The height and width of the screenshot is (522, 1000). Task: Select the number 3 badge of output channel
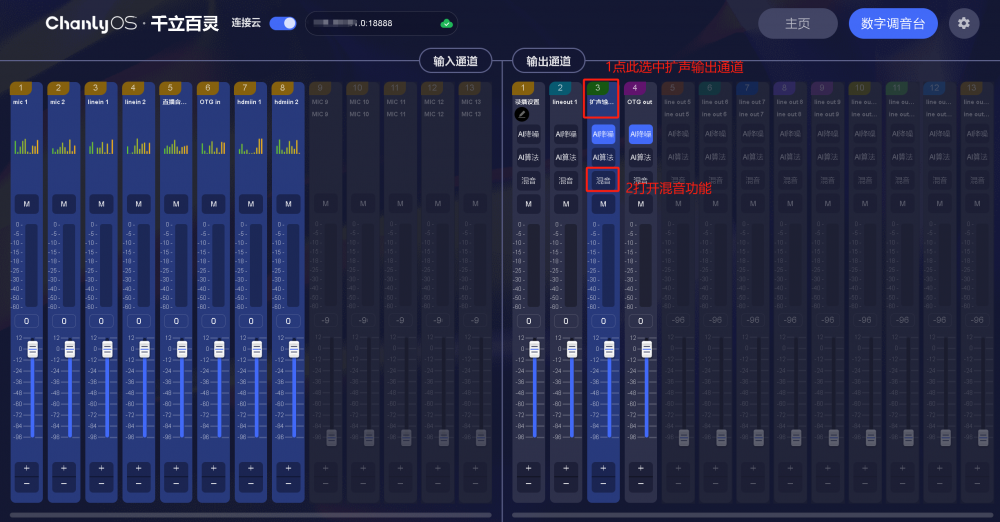point(599,88)
